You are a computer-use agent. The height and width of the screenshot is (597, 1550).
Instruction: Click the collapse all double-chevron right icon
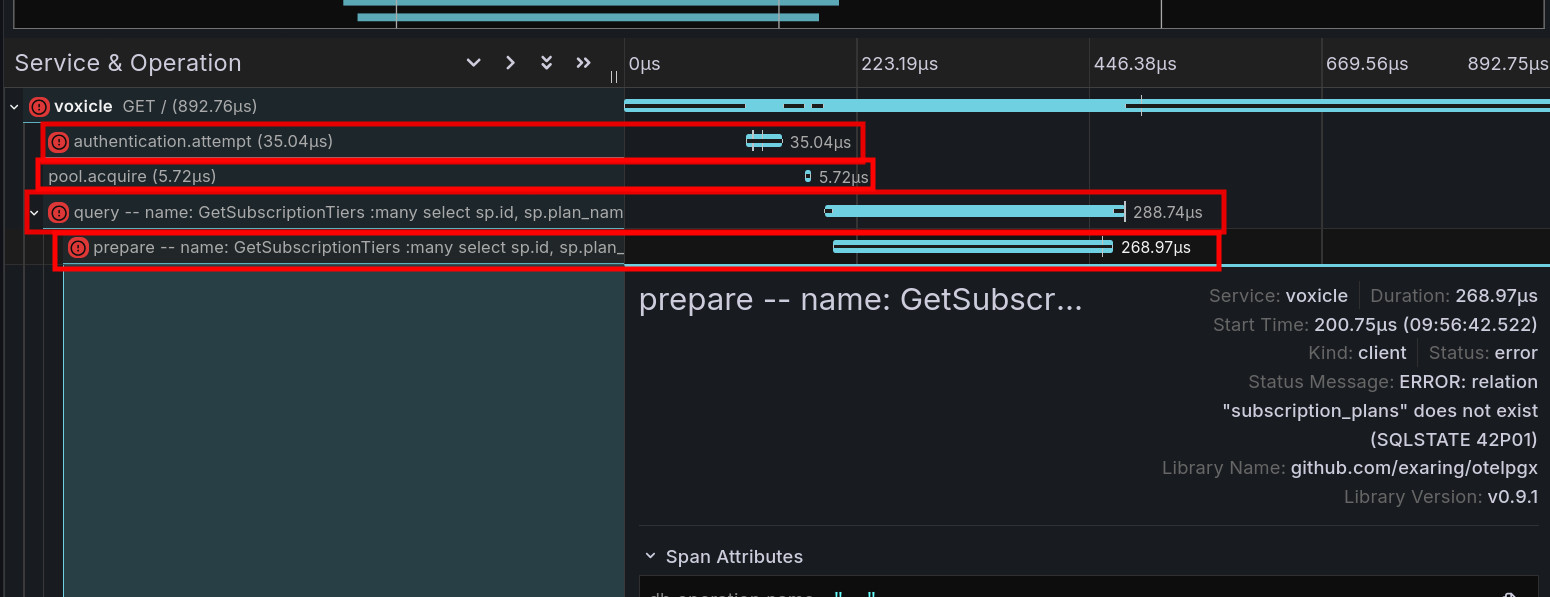coord(583,63)
